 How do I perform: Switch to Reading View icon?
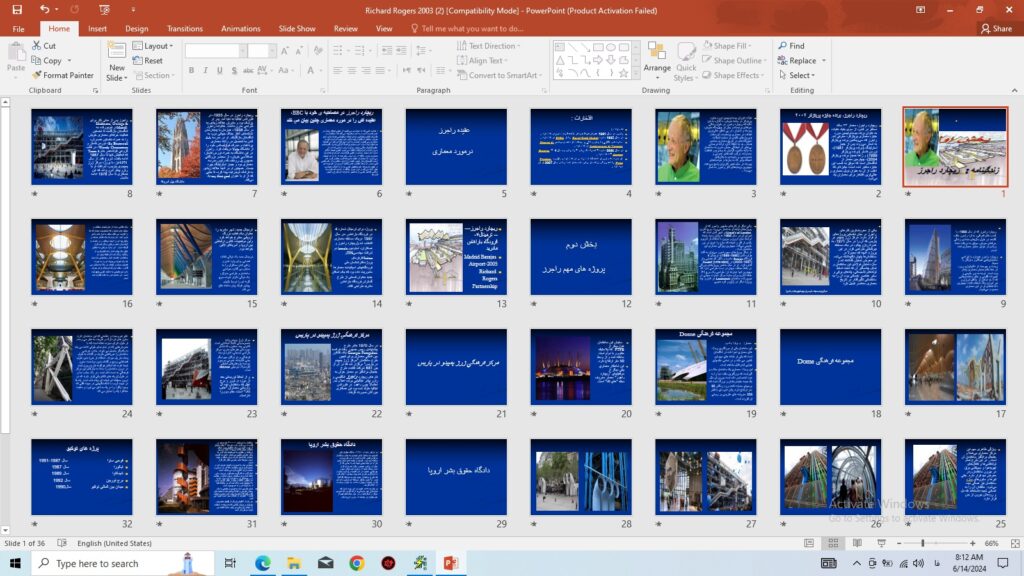click(857, 543)
